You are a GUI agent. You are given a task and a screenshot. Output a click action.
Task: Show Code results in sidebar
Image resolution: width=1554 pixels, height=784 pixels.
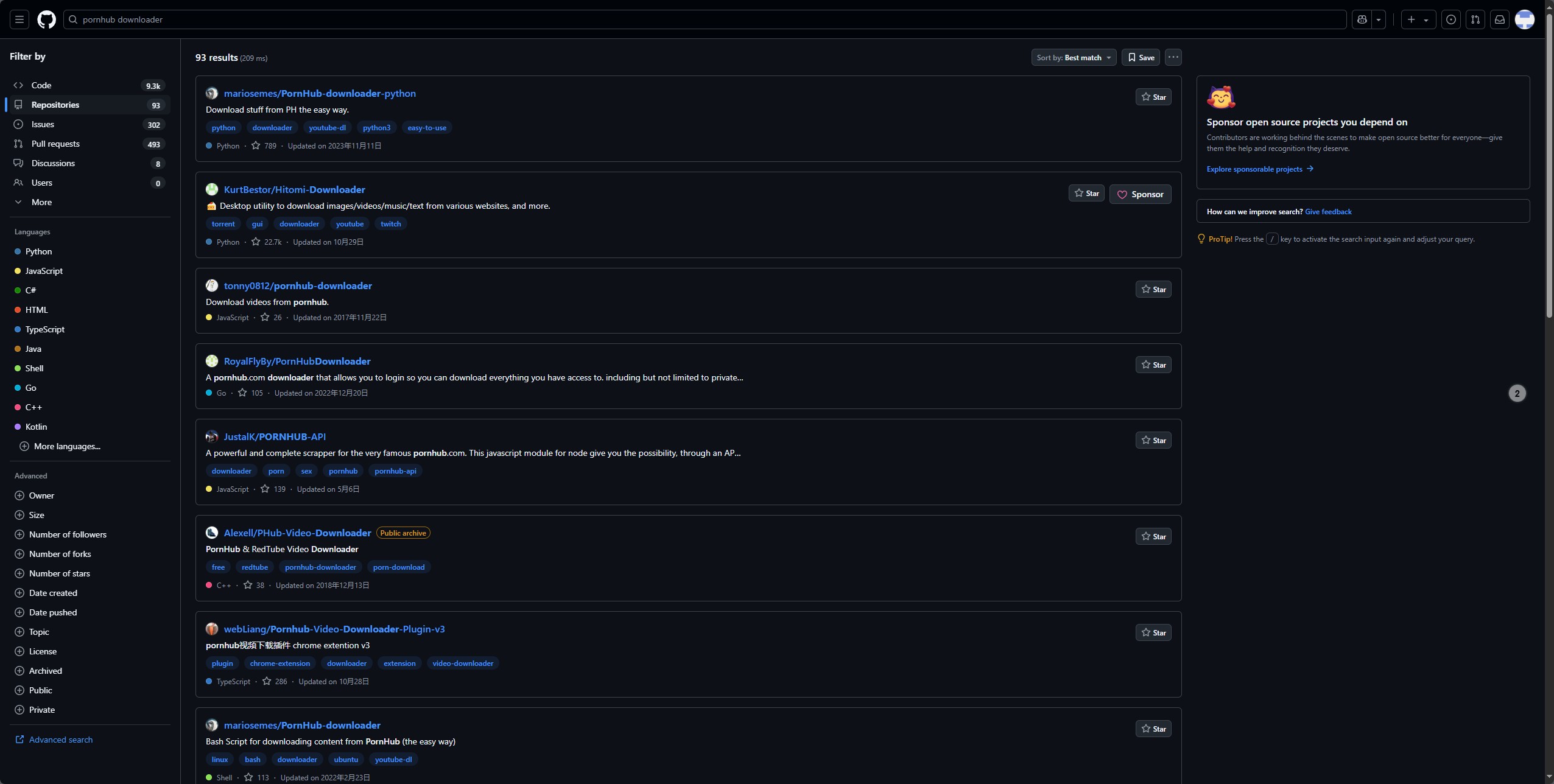(90, 85)
